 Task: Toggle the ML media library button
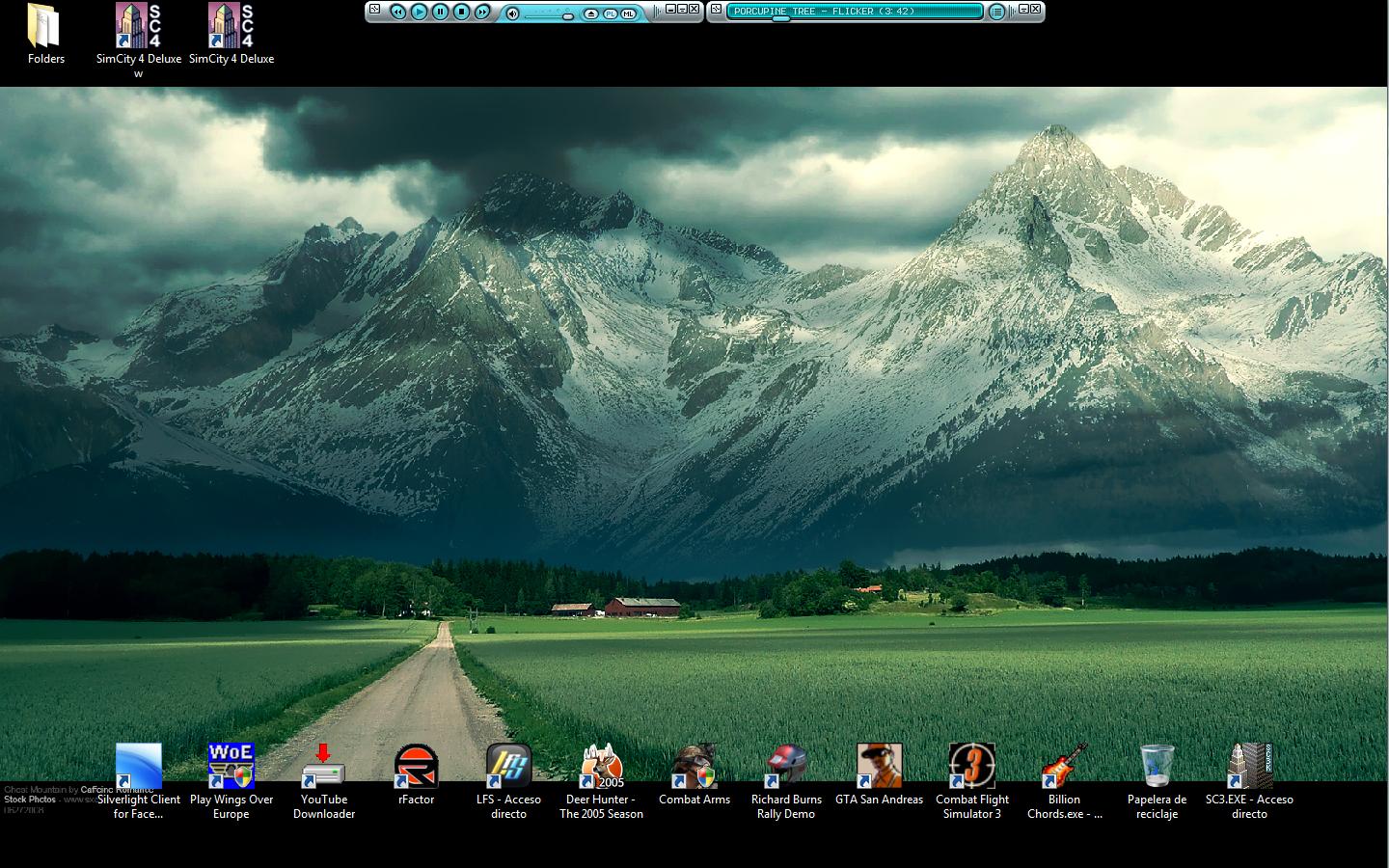point(629,14)
